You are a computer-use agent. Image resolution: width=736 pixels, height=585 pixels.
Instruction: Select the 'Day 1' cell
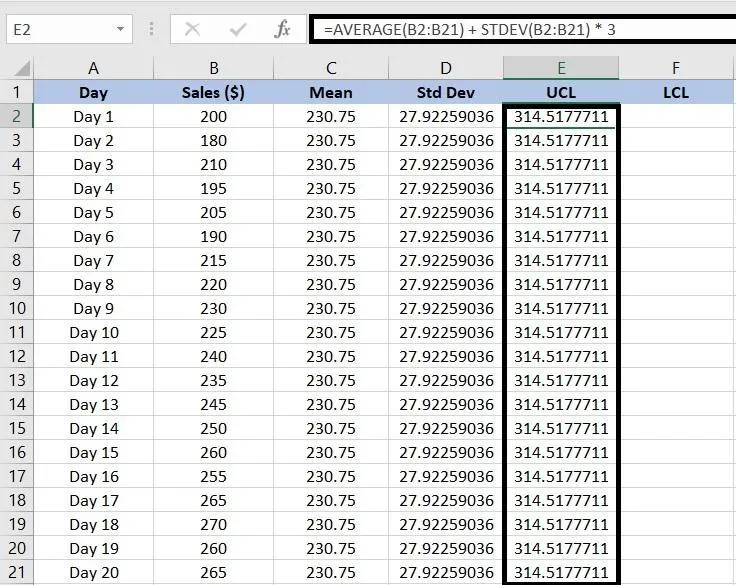(x=93, y=116)
